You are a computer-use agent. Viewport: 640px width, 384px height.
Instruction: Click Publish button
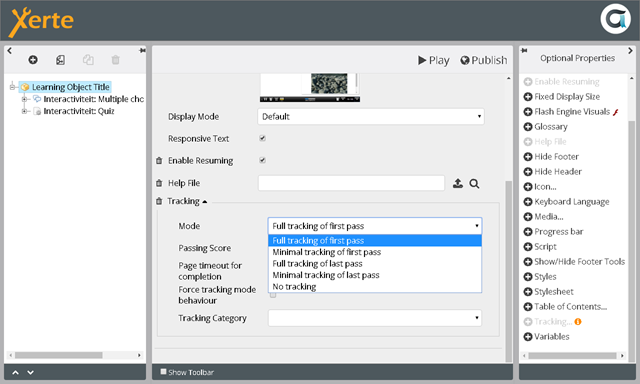point(484,60)
